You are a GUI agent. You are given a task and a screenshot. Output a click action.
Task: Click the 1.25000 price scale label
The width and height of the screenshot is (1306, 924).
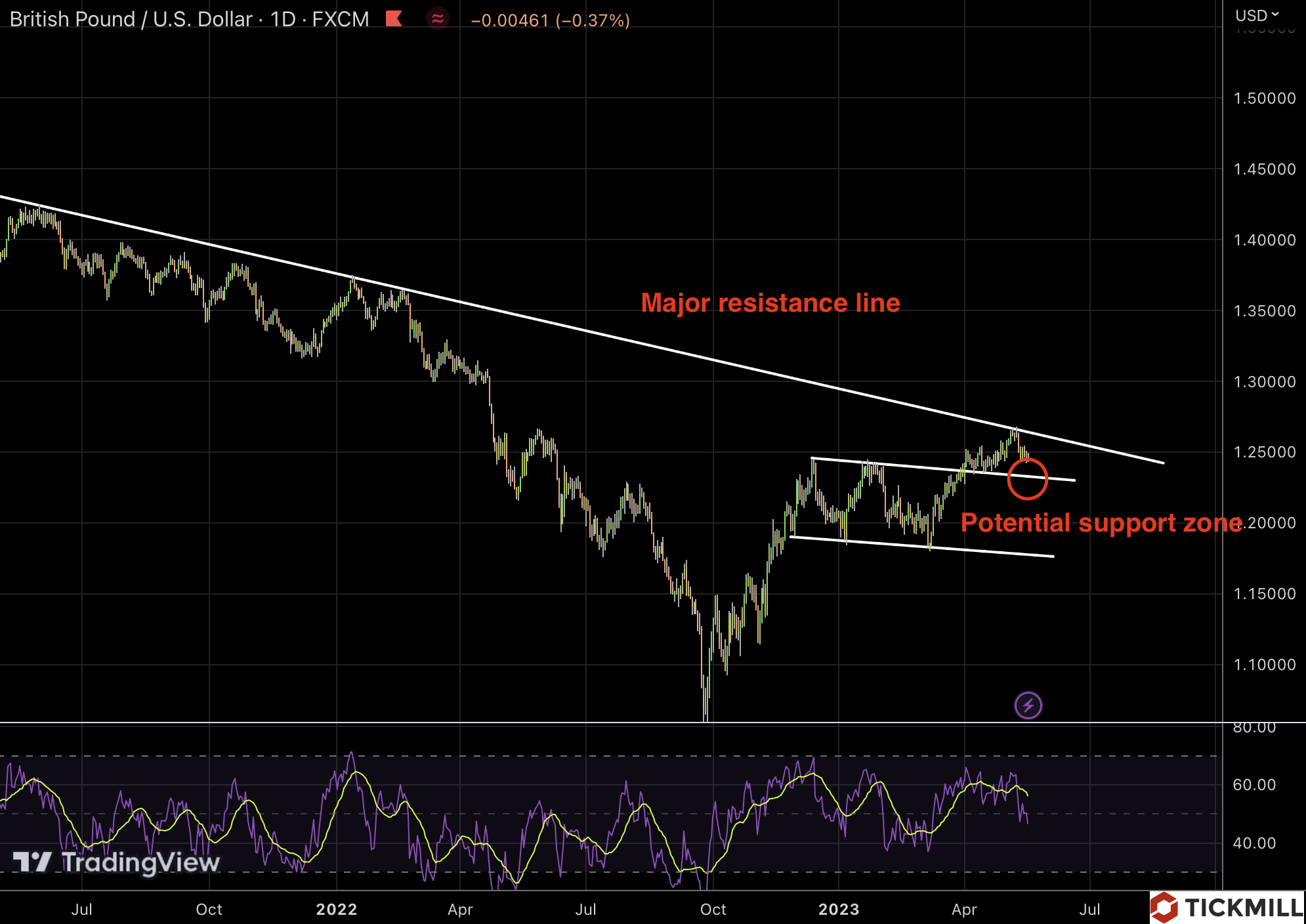[1265, 452]
